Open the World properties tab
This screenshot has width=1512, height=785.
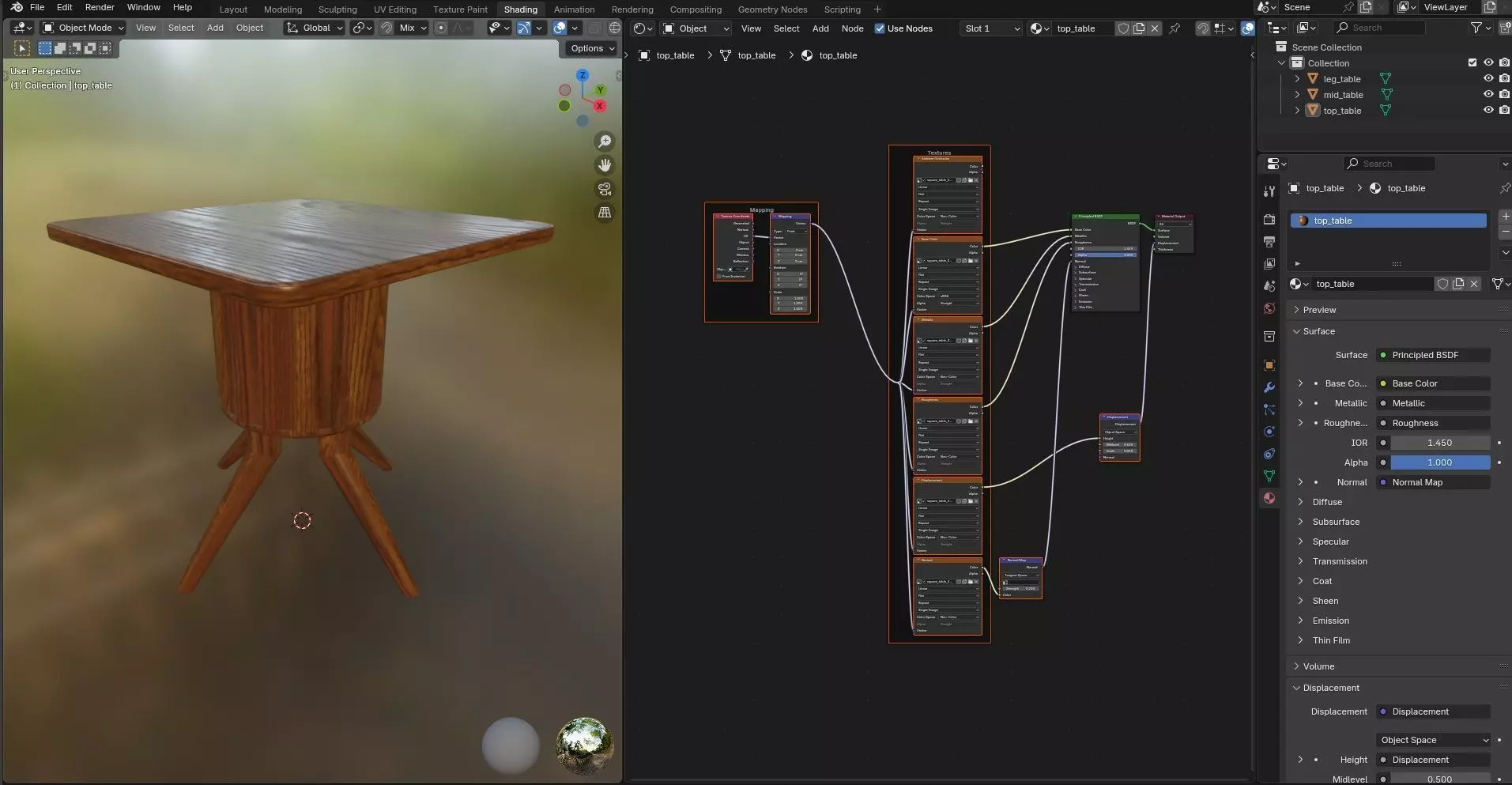click(x=1269, y=308)
